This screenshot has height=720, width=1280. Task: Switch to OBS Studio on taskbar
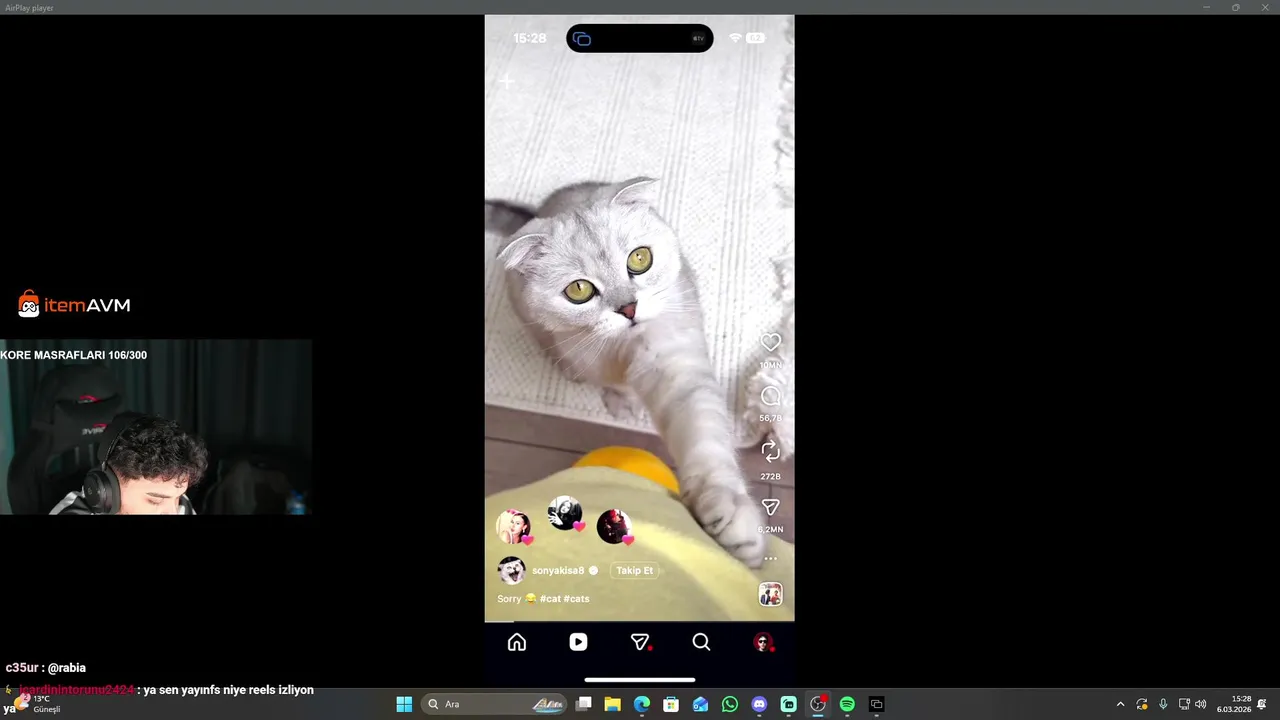[818, 704]
